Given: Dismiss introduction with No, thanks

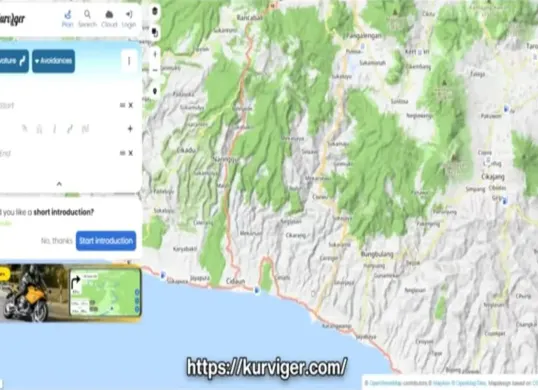Looking at the screenshot, I should click(x=57, y=241).
